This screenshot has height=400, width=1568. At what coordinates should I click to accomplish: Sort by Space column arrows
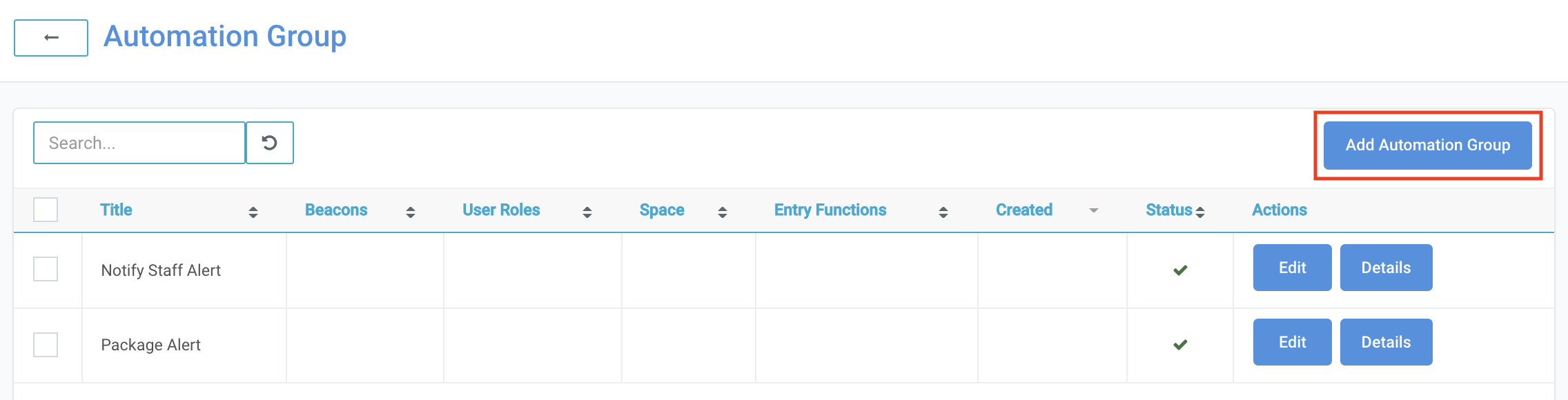click(723, 212)
